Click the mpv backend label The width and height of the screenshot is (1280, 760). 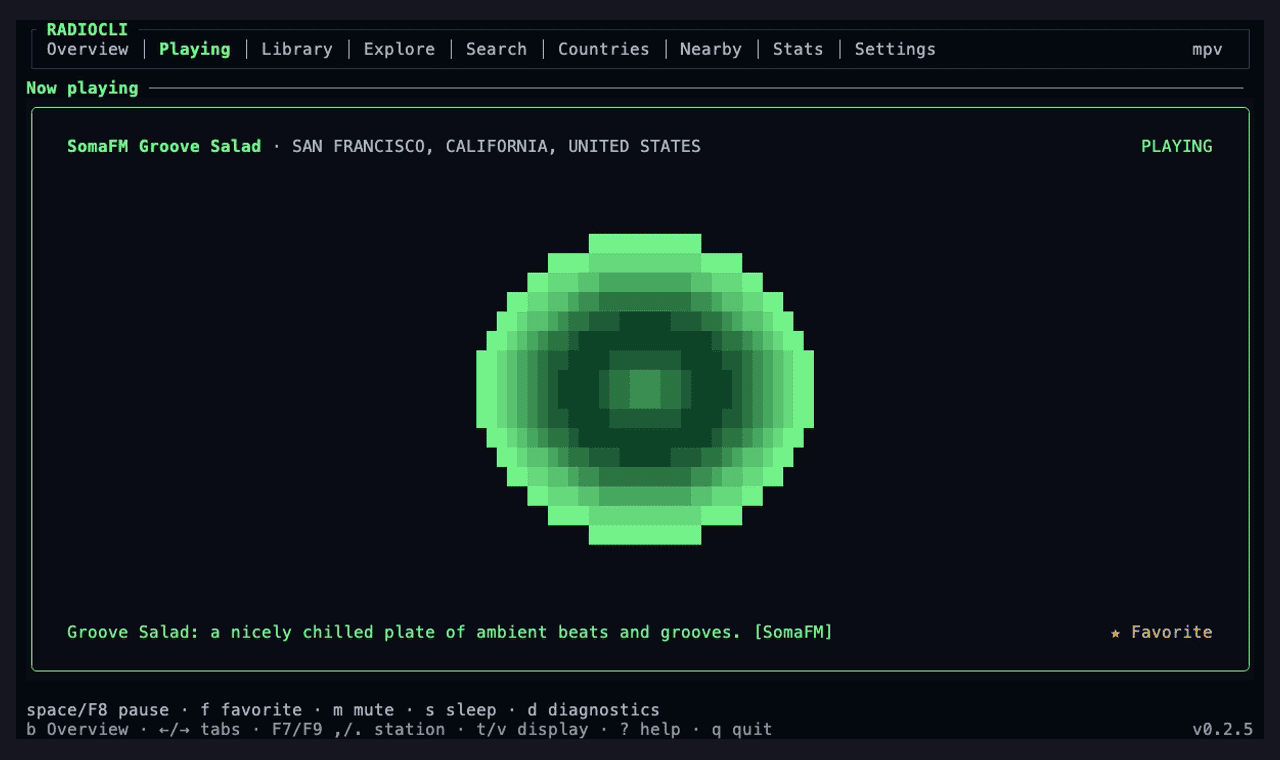tap(1207, 49)
